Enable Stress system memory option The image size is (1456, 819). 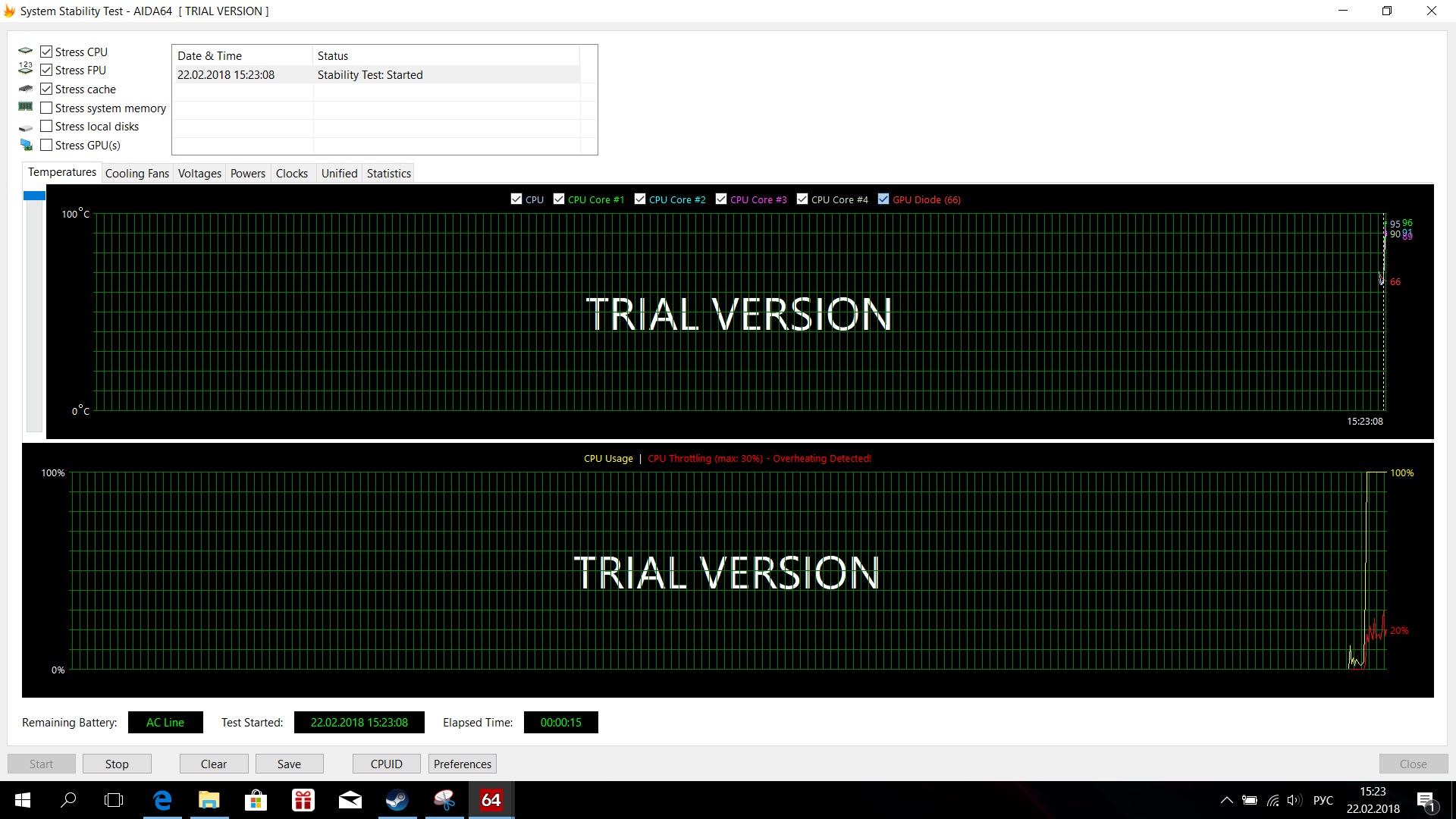click(x=47, y=108)
